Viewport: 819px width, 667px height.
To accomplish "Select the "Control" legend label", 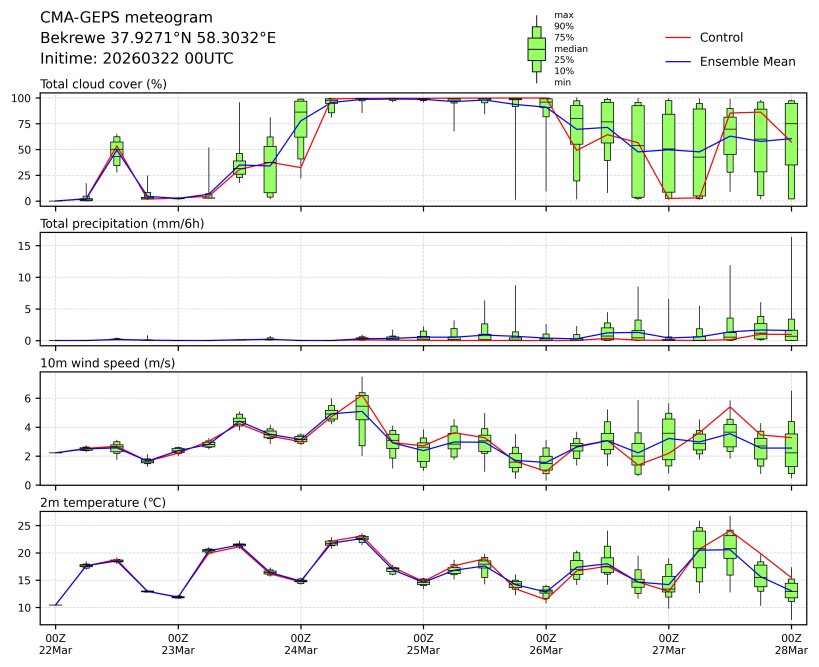I will tap(721, 38).
